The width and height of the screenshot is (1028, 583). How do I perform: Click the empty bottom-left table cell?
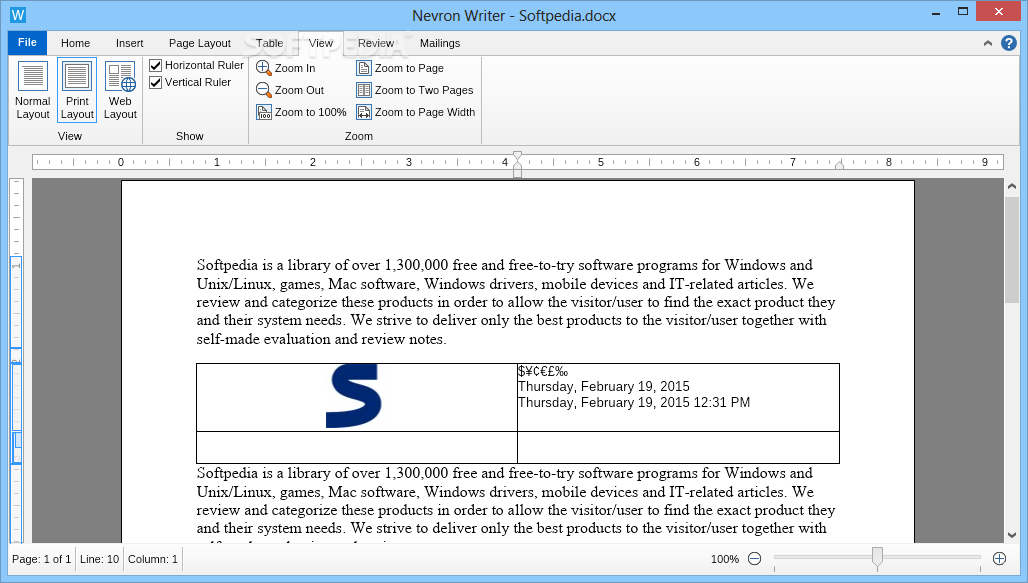pyautogui.click(x=357, y=447)
